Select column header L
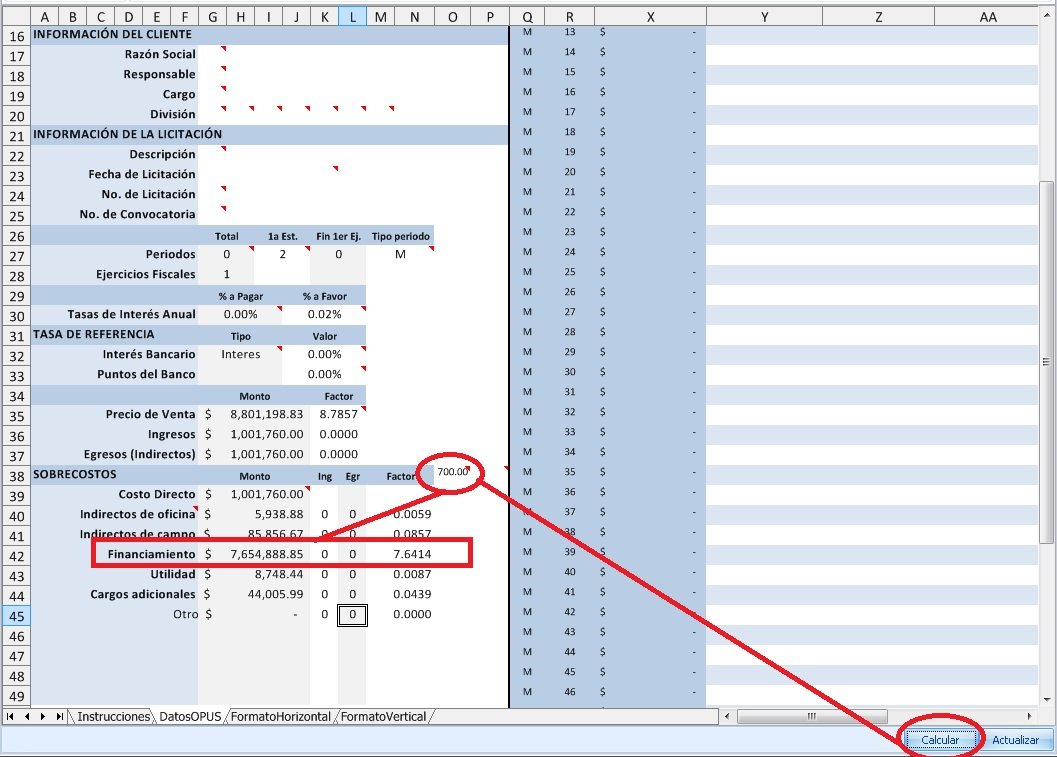This screenshot has height=757, width=1057. click(x=352, y=17)
